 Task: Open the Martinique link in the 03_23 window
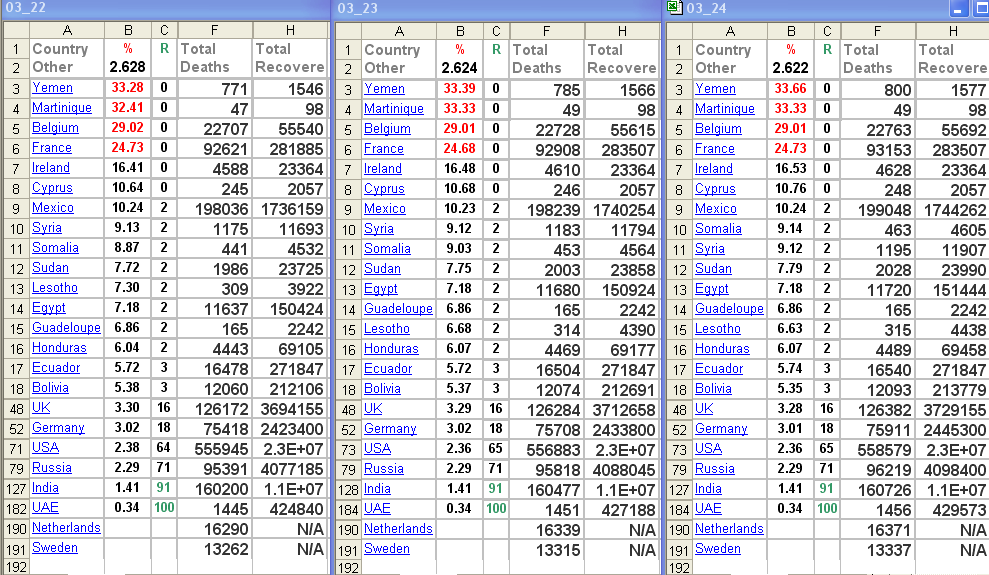click(x=394, y=108)
